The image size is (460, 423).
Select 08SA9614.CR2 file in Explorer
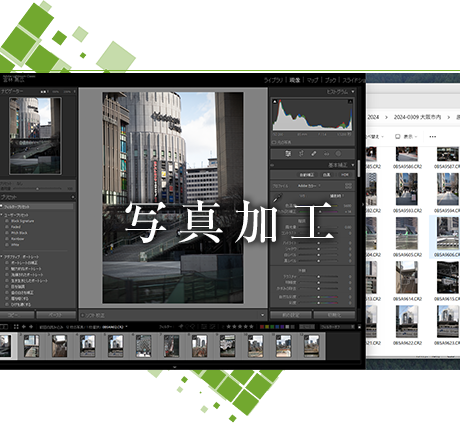tap(407, 281)
